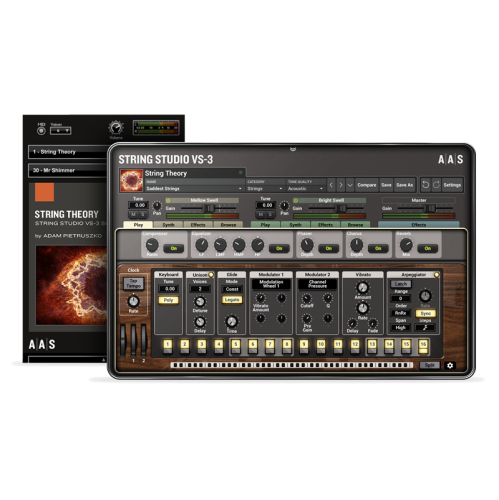Go to previous preset with left arrow

click(331, 185)
